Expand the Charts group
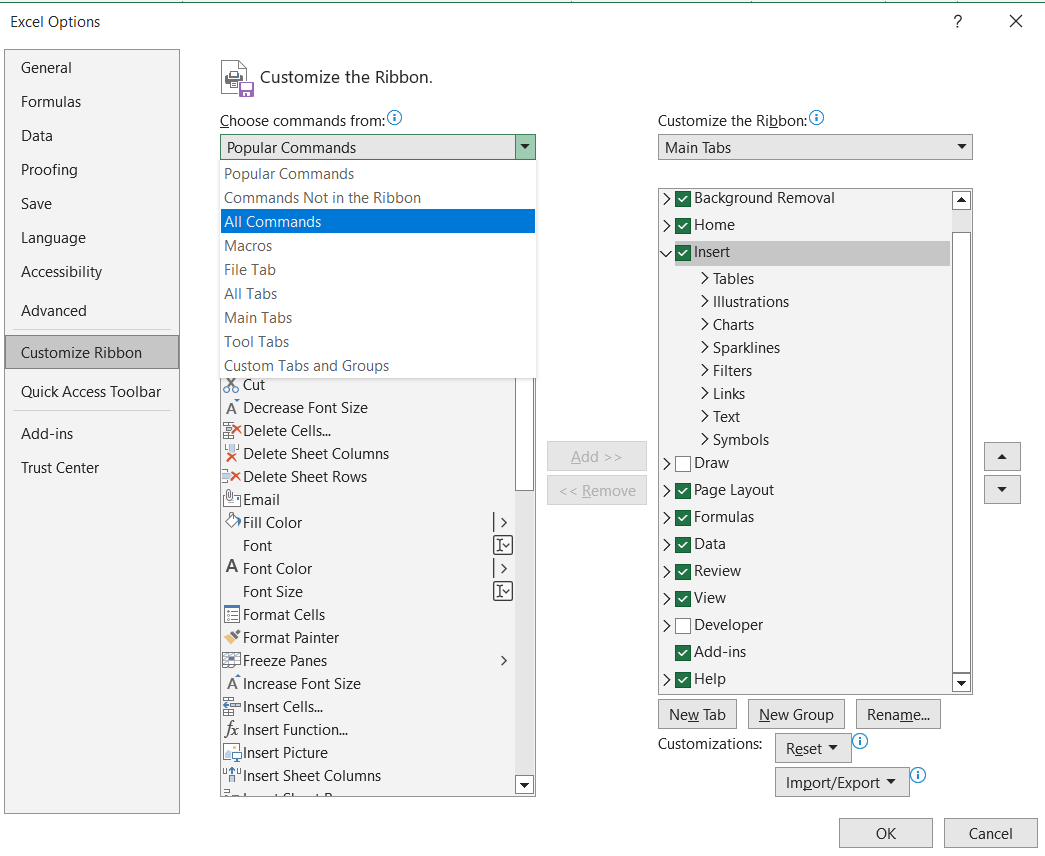The width and height of the screenshot is (1045, 856). click(x=704, y=324)
